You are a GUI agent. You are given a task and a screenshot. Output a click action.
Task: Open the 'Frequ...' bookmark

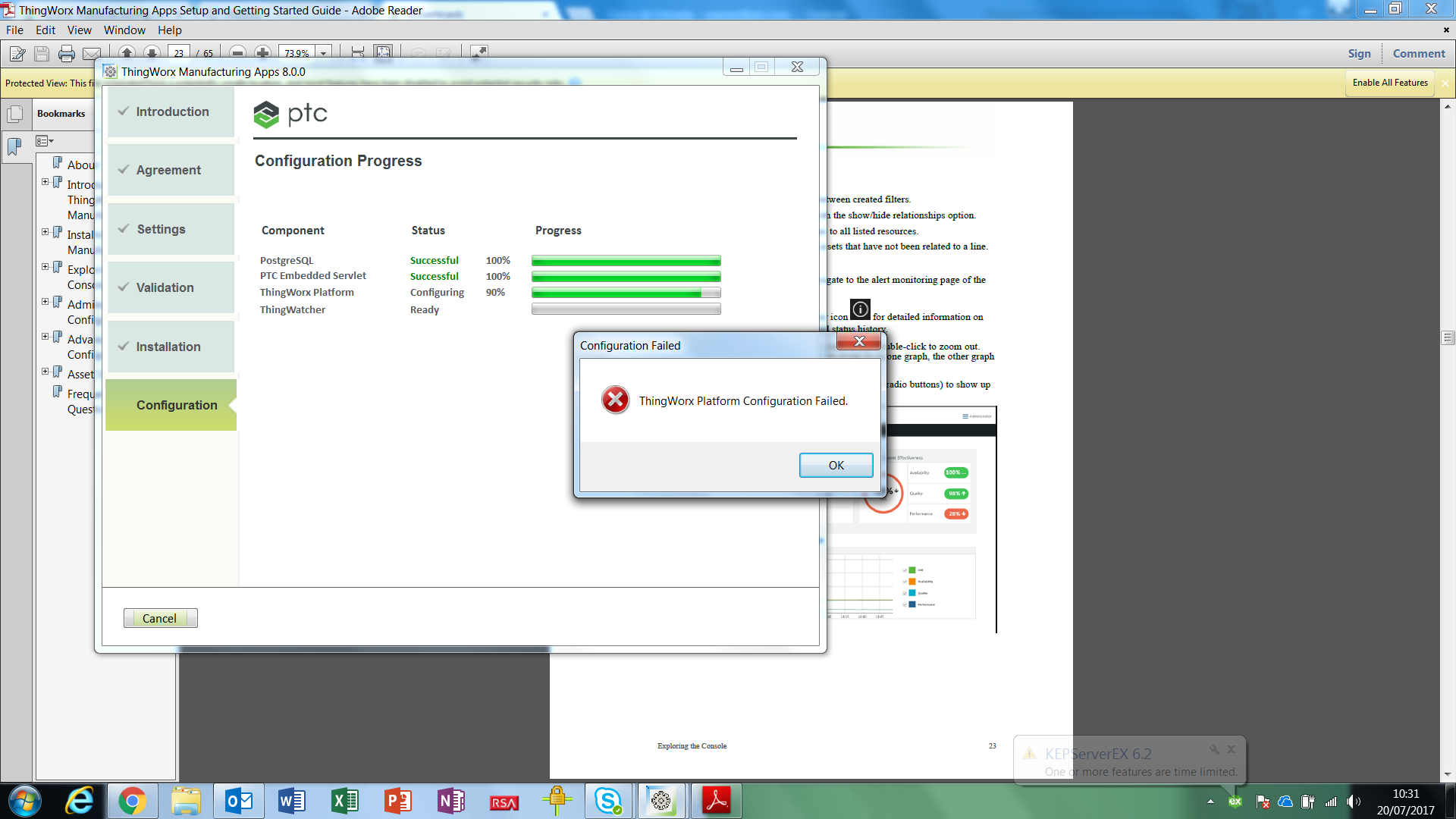80,401
